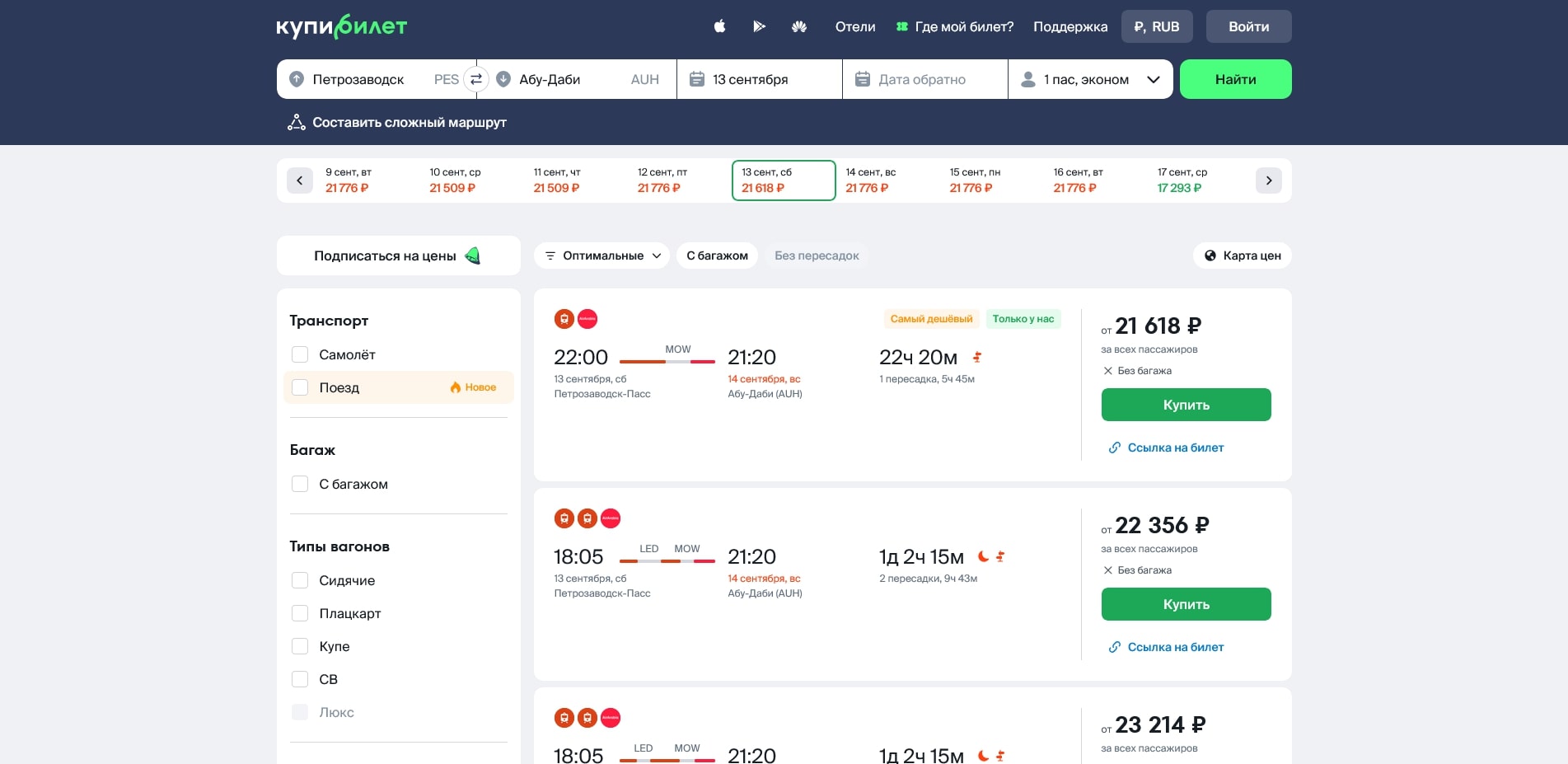Show later dates with right arrow
The height and width of the screenshot is (764, 1568).
(x=1268, y=180)
